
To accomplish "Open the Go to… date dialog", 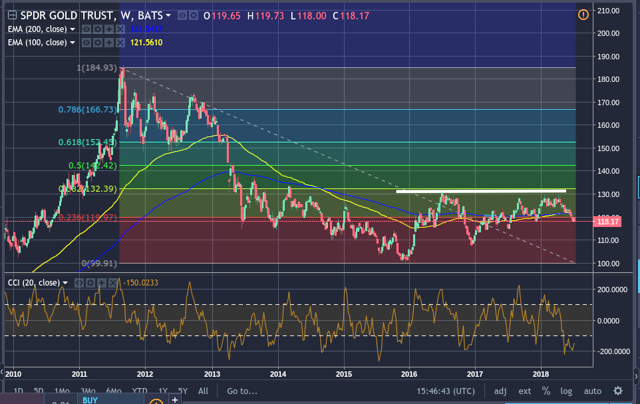I will click(242, 391).
